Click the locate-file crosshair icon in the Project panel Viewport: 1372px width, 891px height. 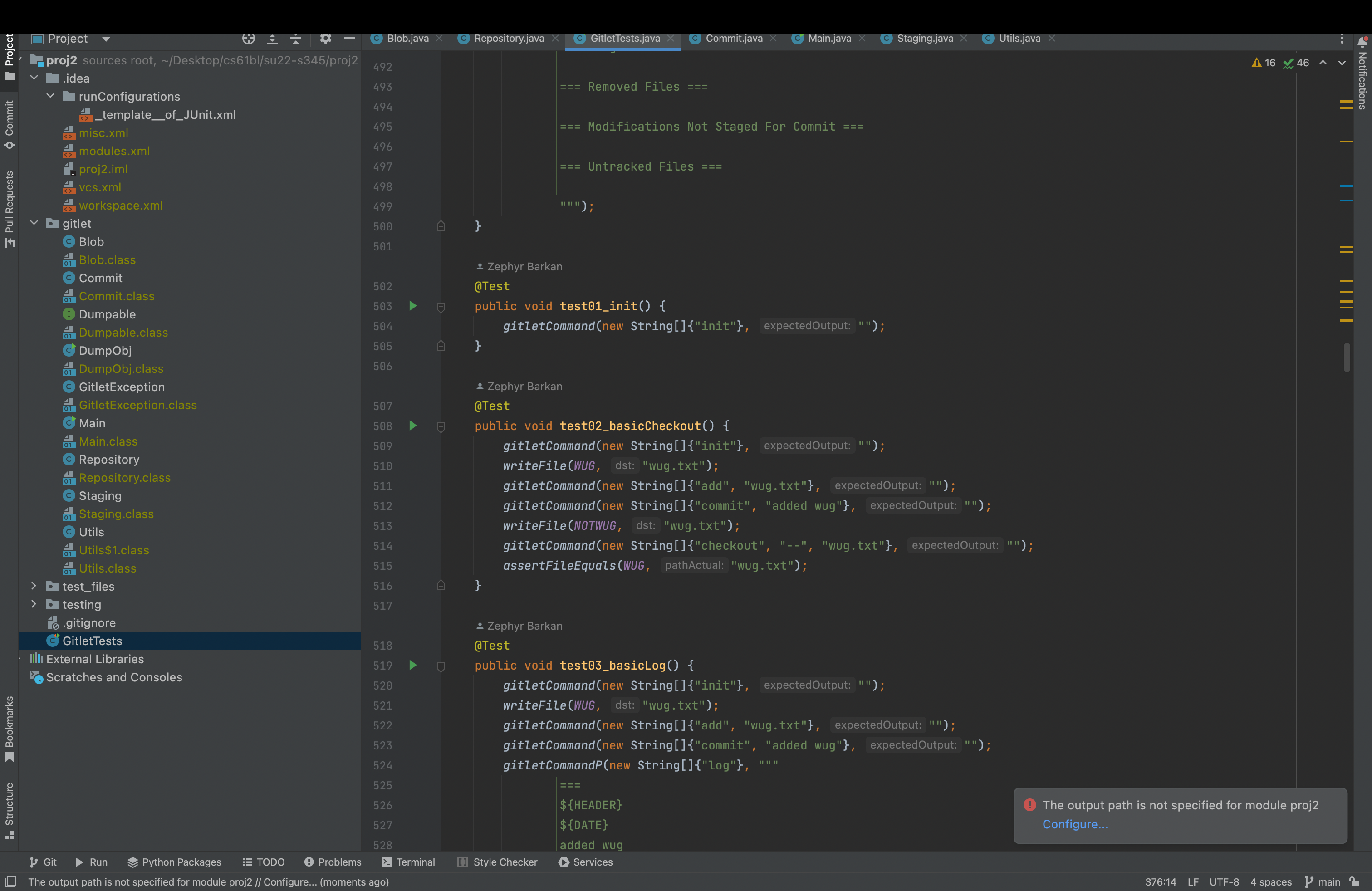tap(249, 39)
